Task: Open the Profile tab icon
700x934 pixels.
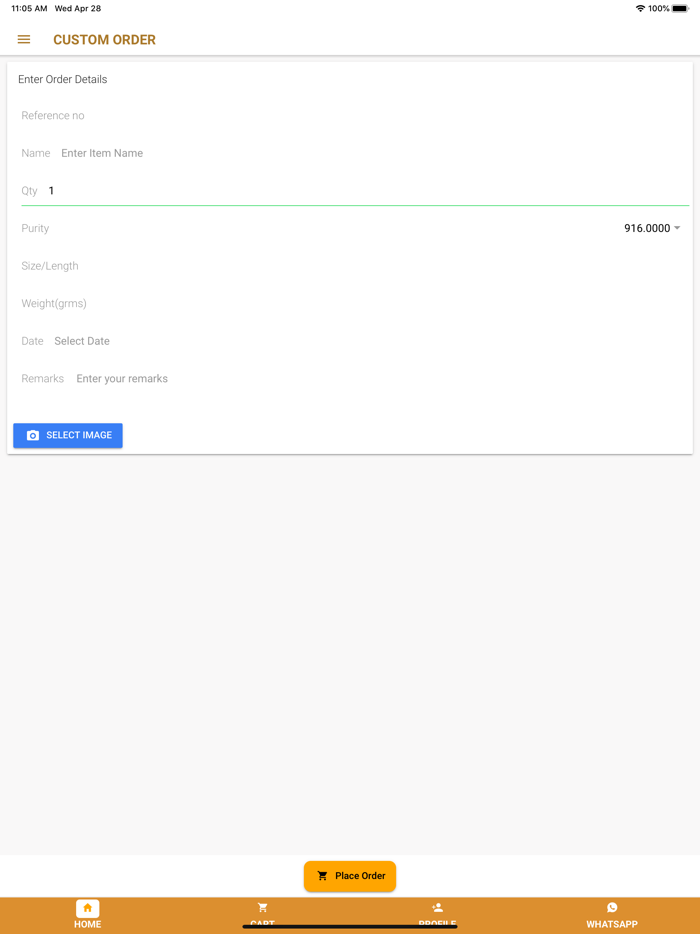Action: pyautogui.click(x=437, y=908)
